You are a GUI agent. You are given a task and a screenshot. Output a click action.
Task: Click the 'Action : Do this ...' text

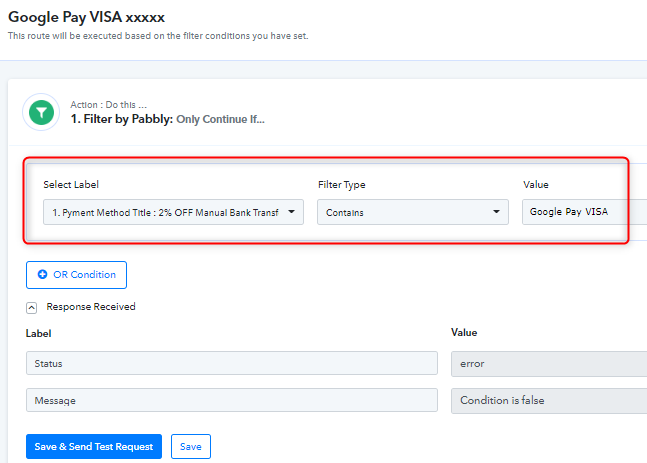[109, 105]
